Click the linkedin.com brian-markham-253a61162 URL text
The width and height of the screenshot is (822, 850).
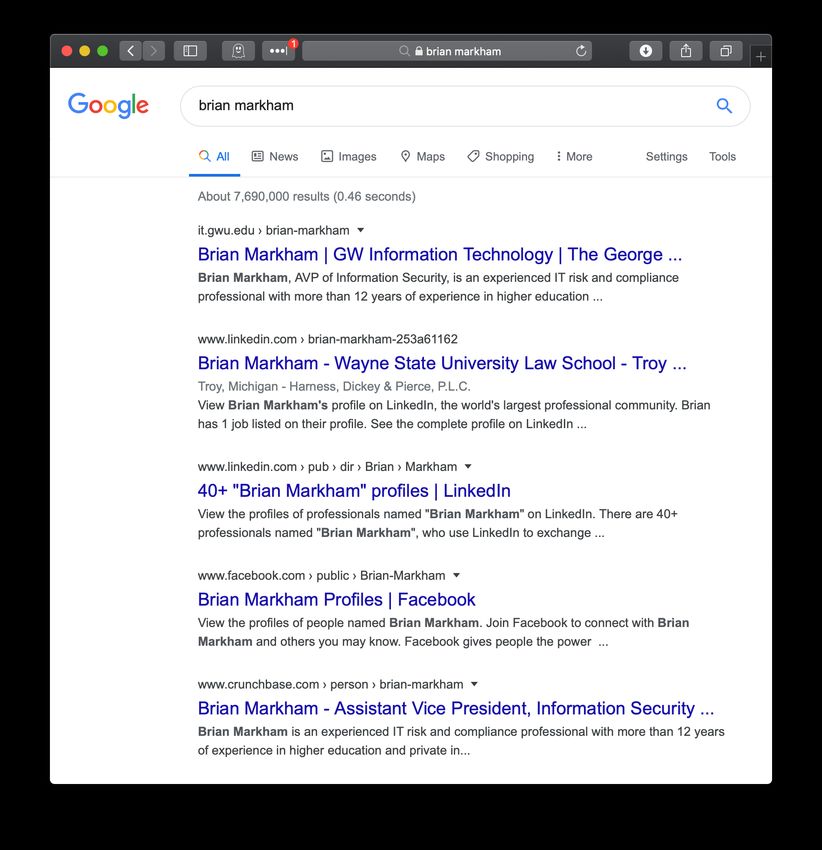(327, 339)
